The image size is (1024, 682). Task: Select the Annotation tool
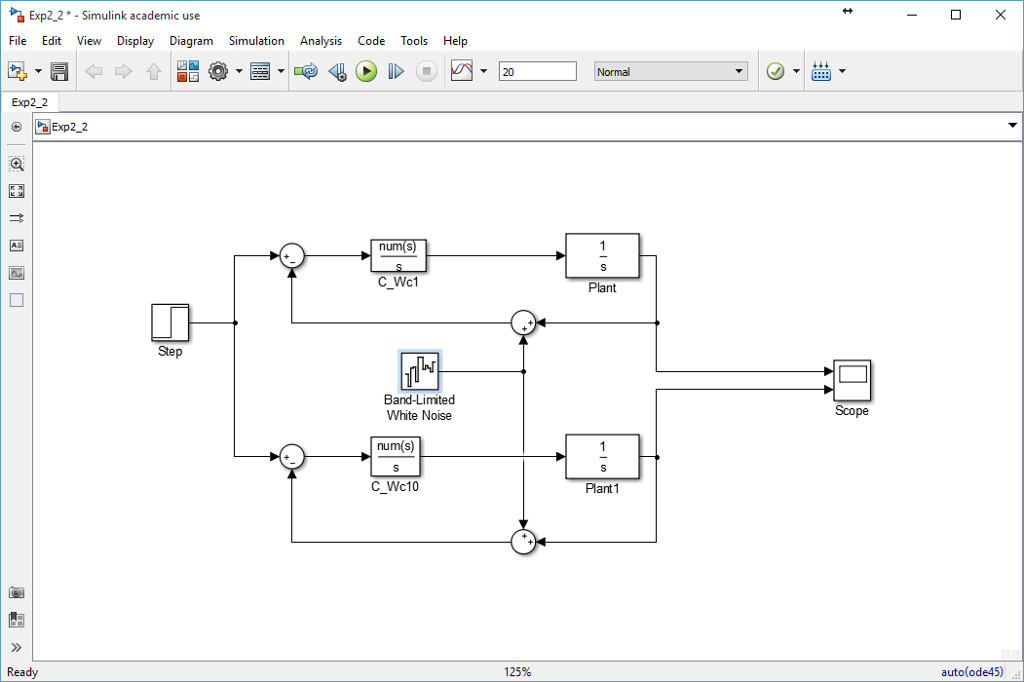[x=16, y=245]
